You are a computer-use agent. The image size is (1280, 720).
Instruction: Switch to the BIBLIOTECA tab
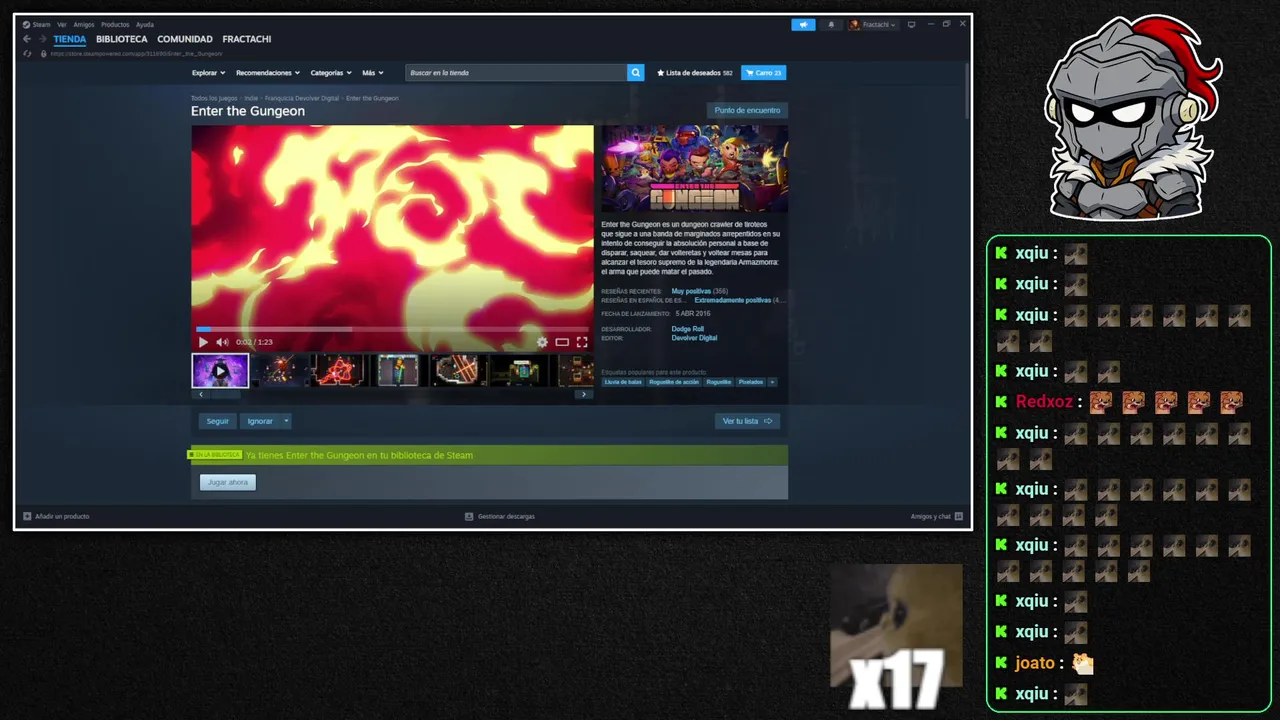[122, 39]
